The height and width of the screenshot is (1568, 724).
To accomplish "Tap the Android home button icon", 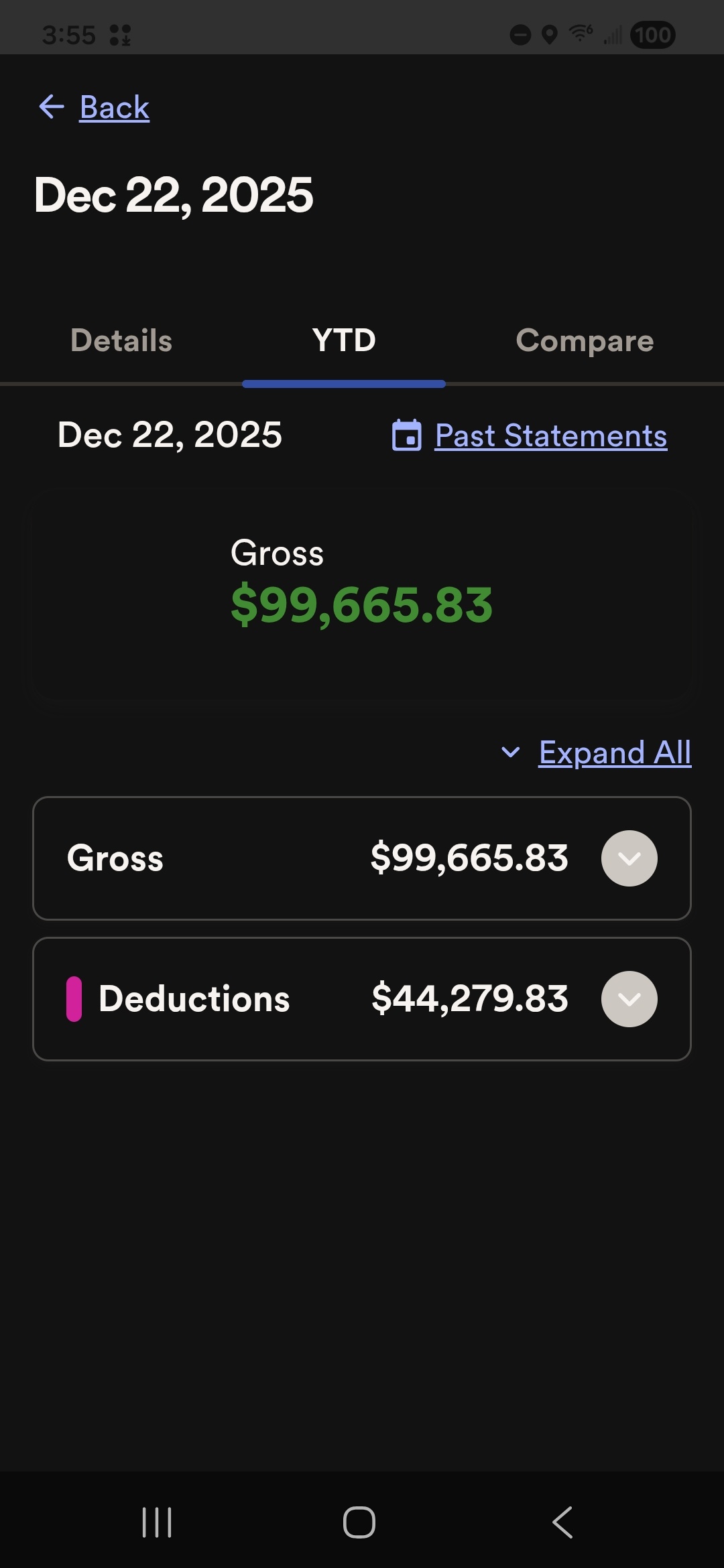I will coord(359,1522).
